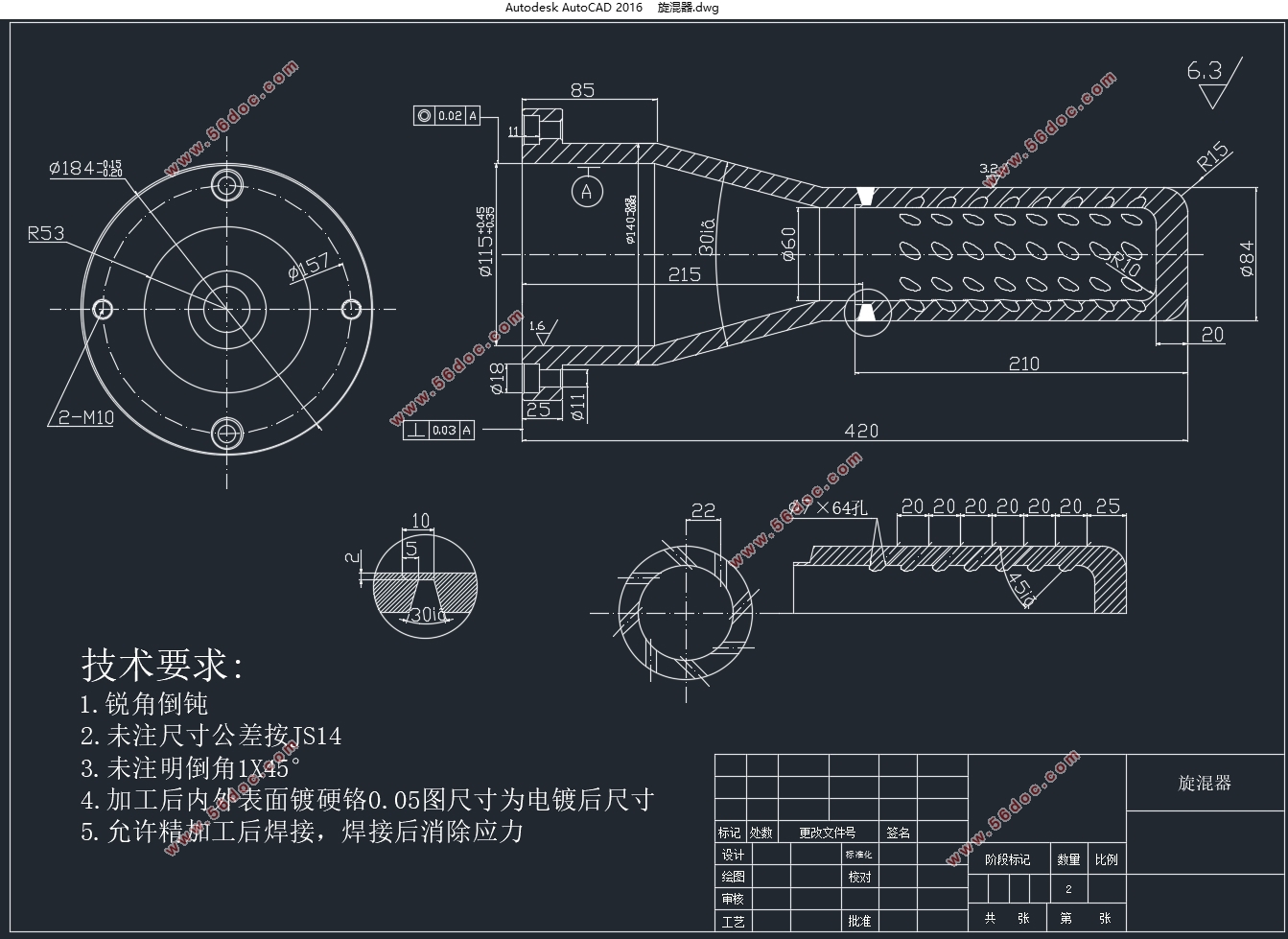The width and height of the screenshot is (1288, 939).
Task: Select the top bolt hole on flange view
Action: 227,184
